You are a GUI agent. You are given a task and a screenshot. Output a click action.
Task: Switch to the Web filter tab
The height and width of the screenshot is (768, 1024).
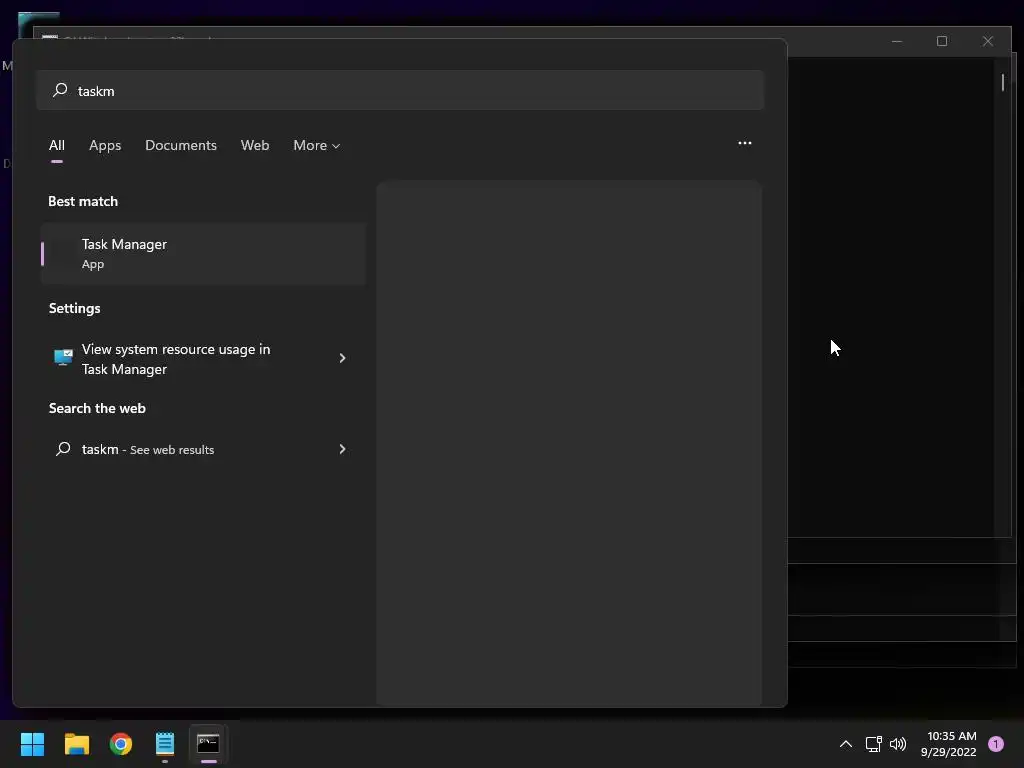[255, 145]
